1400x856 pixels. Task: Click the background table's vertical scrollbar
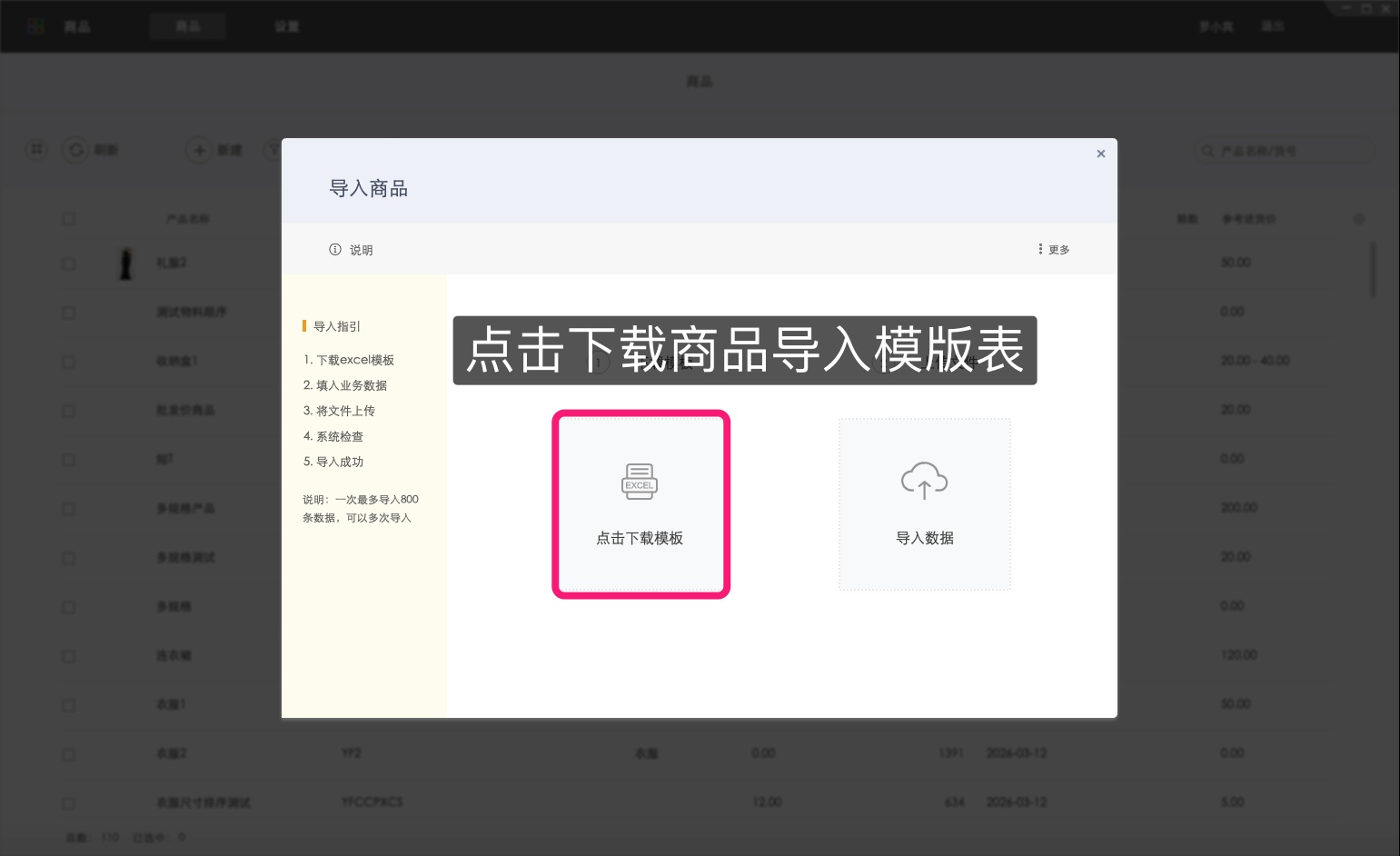point(1373,269)
